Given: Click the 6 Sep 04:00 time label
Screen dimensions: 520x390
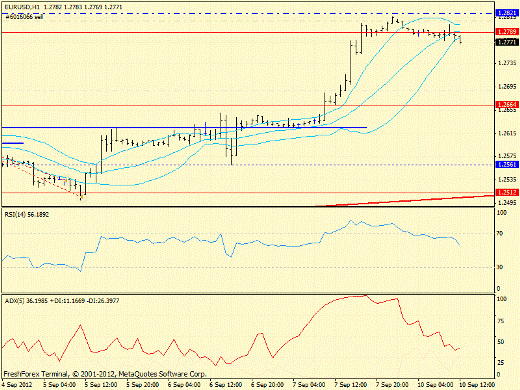Looking at the screenshot, I should (x=184, y=385).
